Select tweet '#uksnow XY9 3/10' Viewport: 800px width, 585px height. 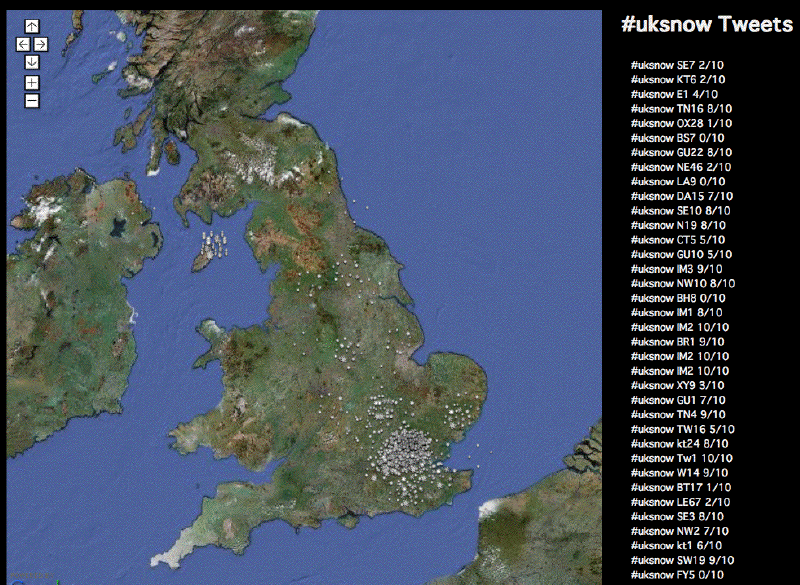(678, 386)
